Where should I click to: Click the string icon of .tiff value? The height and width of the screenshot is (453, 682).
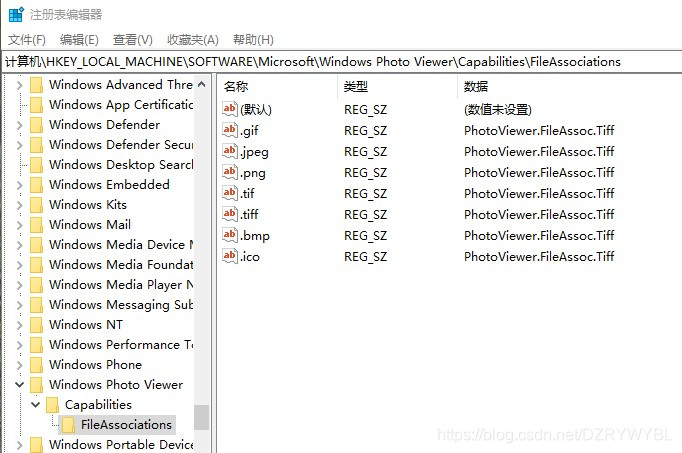pos(230,213)
